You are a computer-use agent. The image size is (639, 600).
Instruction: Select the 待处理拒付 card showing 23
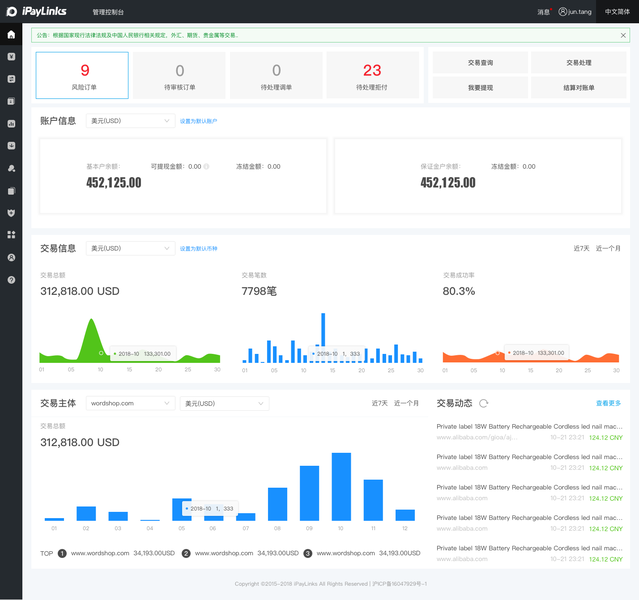372,75
